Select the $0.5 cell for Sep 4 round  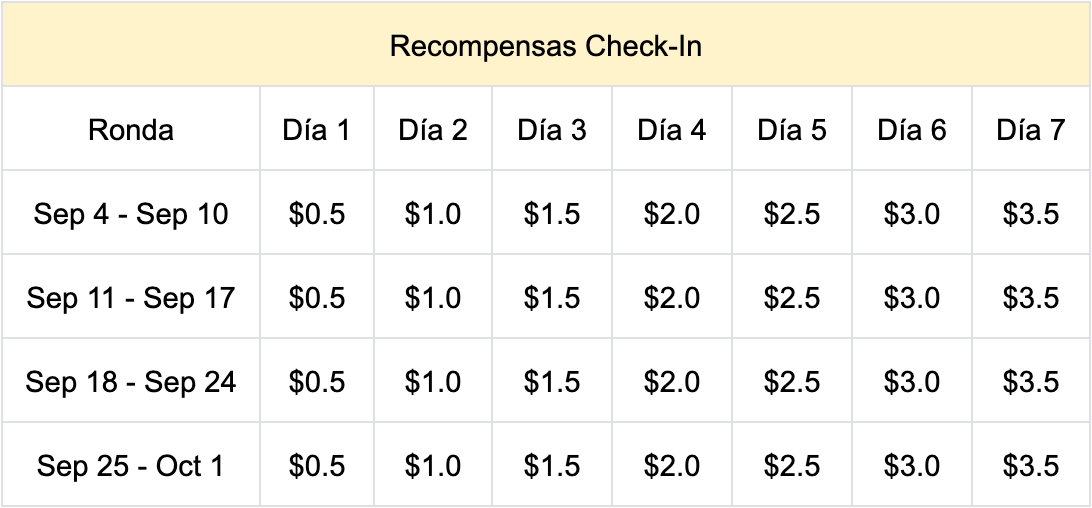pyautogui.click(x=316, y=214)
